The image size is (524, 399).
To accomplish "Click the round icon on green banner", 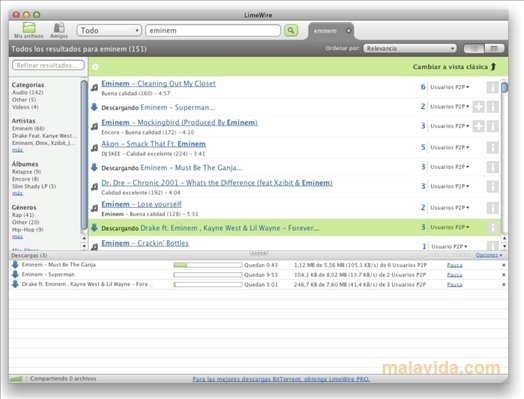I will tap(95, 67).
